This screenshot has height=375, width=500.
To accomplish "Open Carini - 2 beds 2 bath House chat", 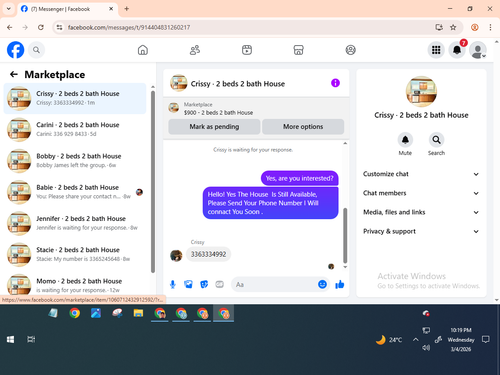I will 75,129.
